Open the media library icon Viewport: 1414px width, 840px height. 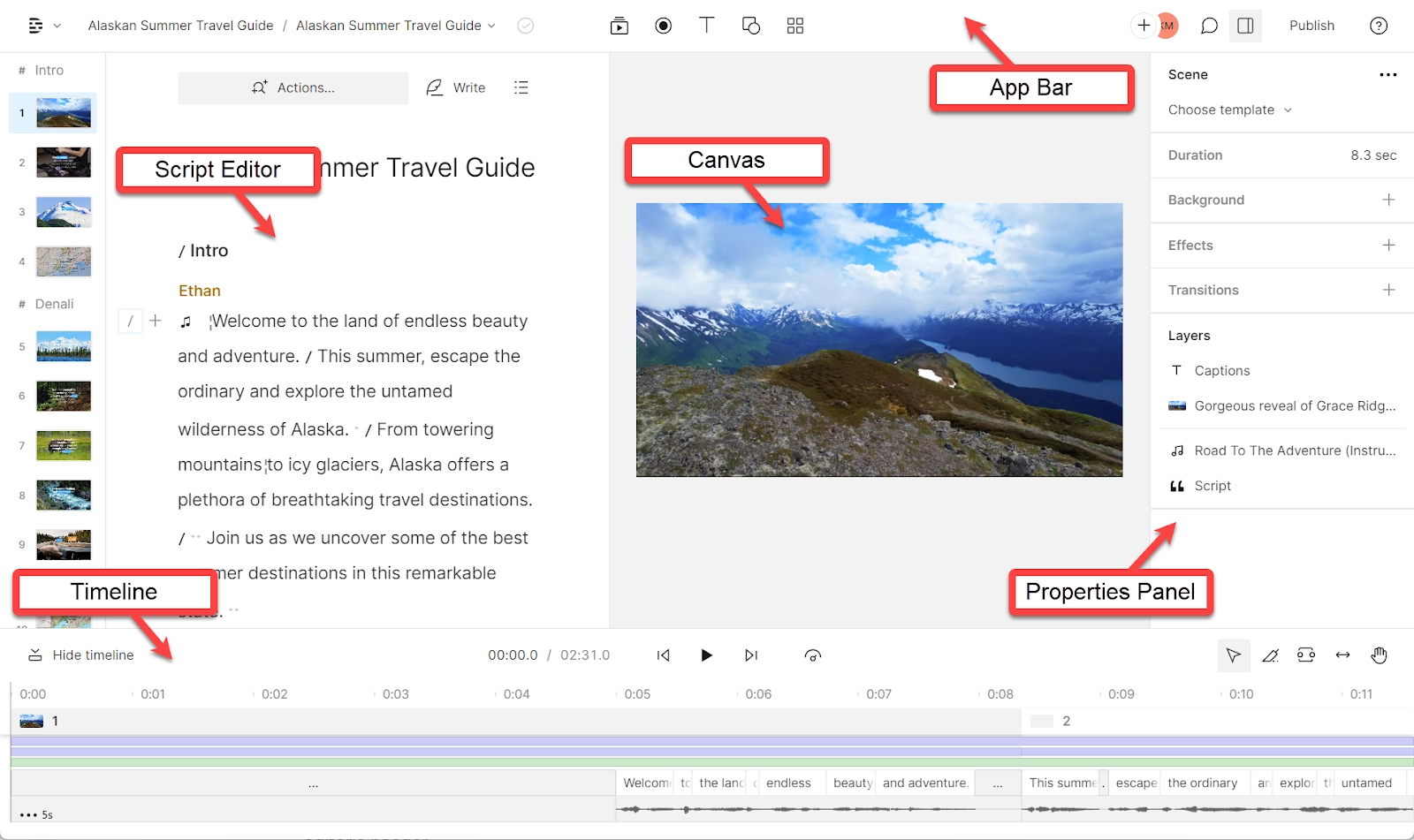[619, 26]
